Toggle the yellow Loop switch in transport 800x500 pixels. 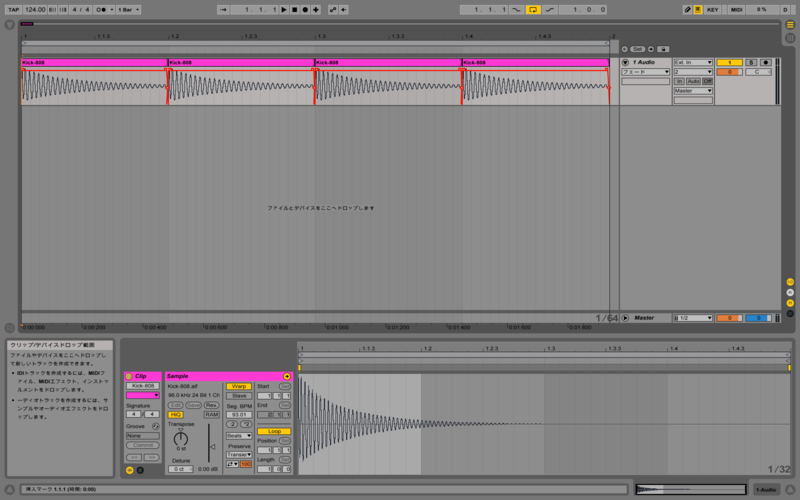click(533, 10)
